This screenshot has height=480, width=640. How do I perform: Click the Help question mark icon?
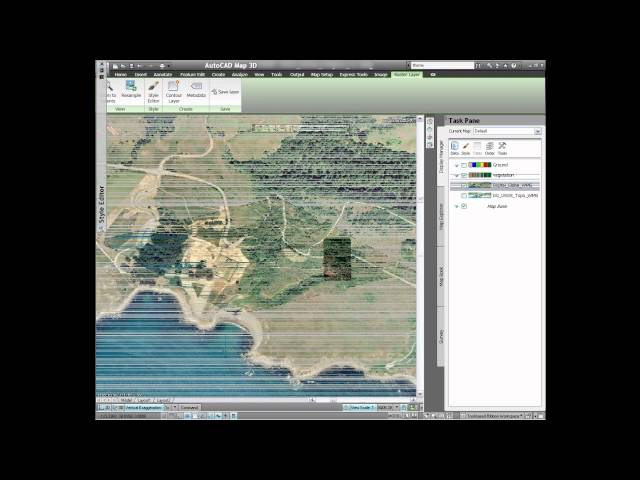(x=513, y=65)
